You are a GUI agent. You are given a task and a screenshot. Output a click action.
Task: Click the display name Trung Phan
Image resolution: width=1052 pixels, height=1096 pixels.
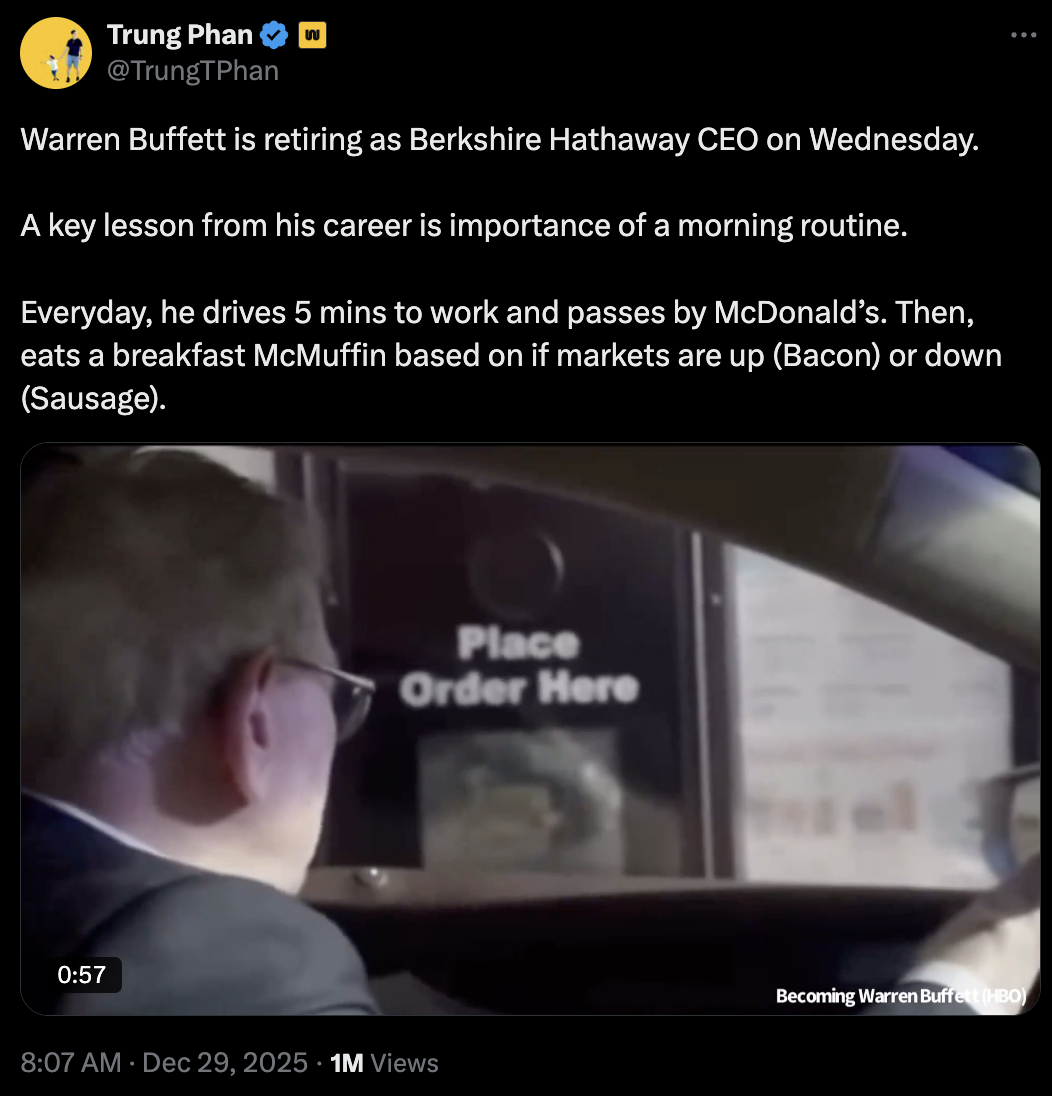point(180,35)
